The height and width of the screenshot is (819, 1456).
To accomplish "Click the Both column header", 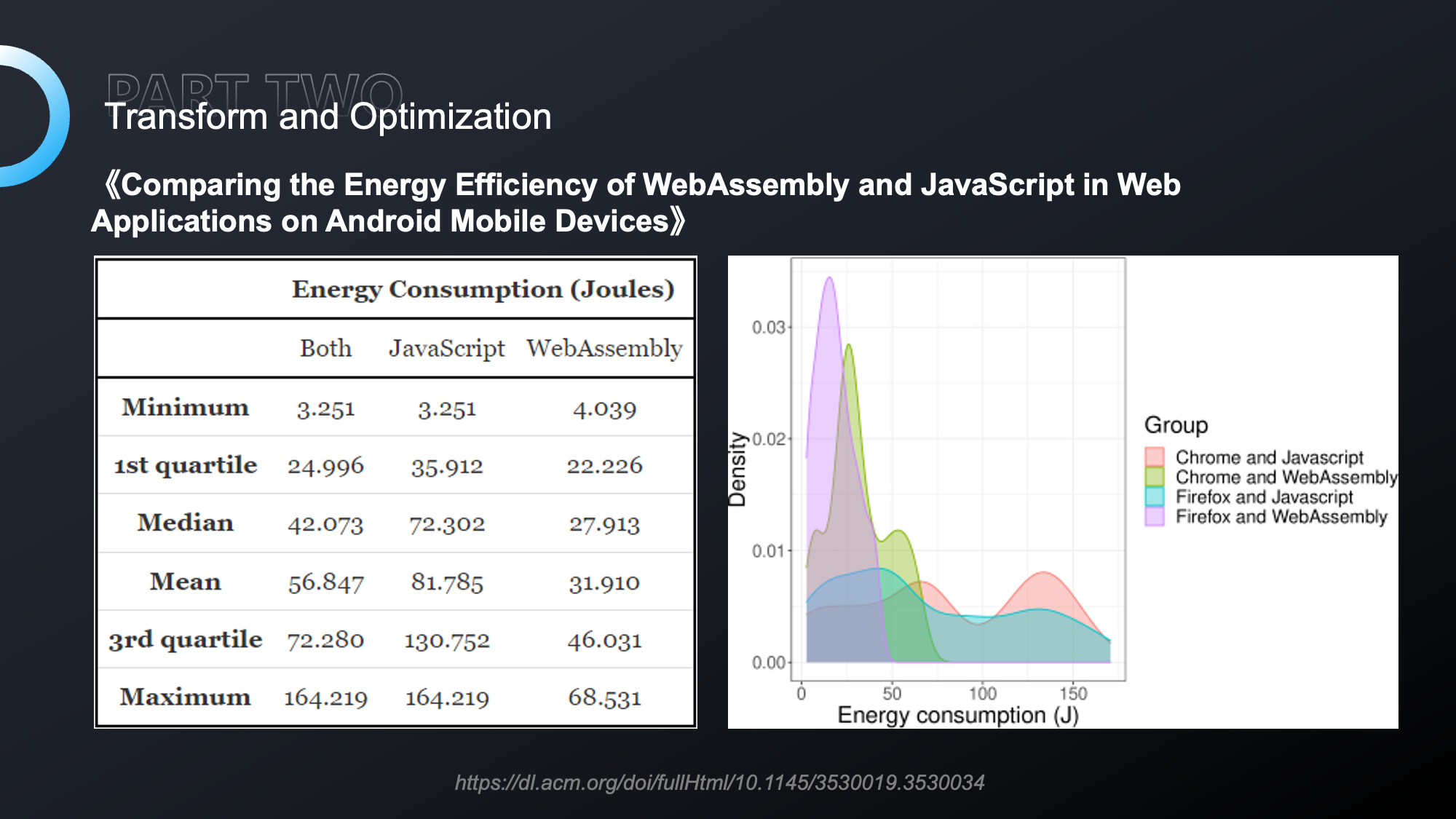I will click(325, 348).
